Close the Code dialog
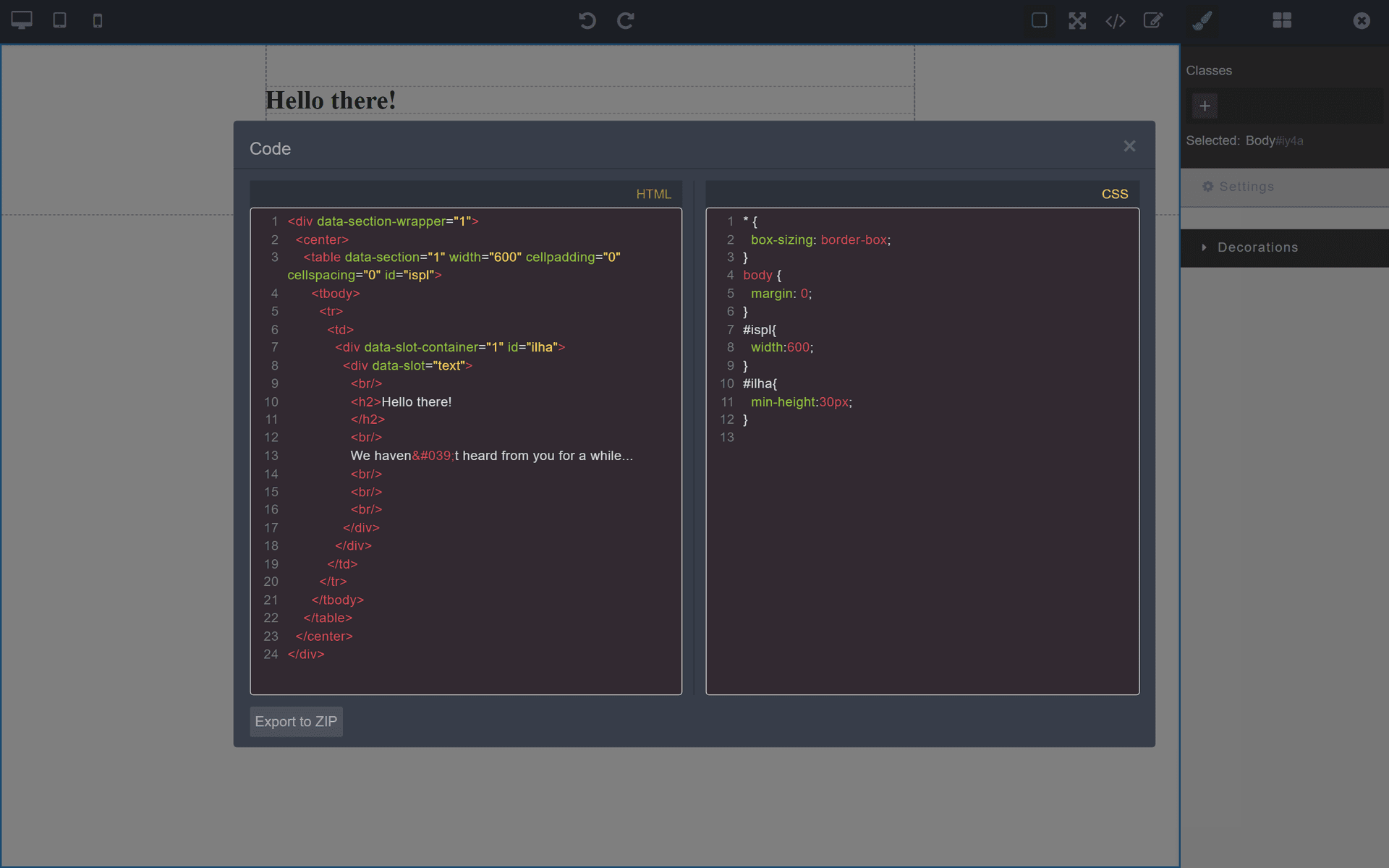This screenshot has width=1389, height=868. 1129,146
